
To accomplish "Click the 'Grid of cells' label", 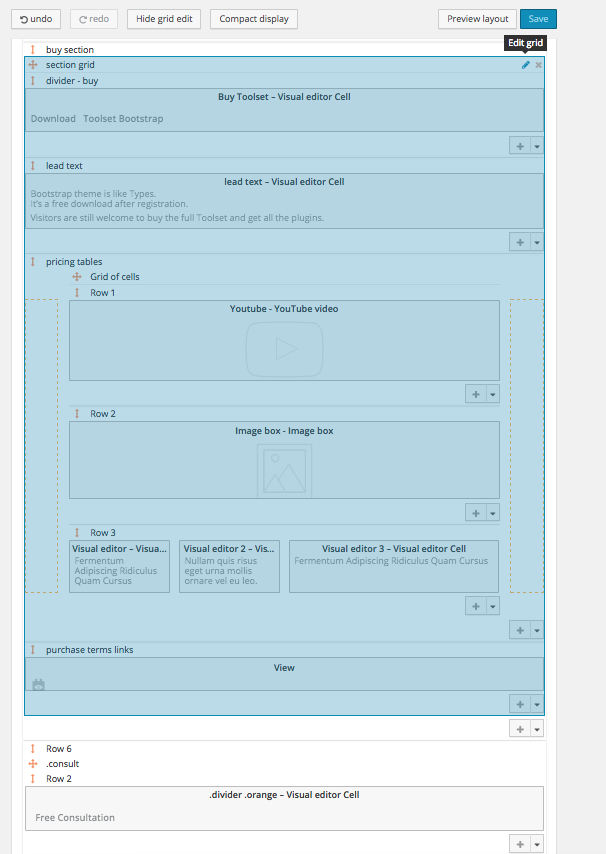I will click(x=115, y=277).
